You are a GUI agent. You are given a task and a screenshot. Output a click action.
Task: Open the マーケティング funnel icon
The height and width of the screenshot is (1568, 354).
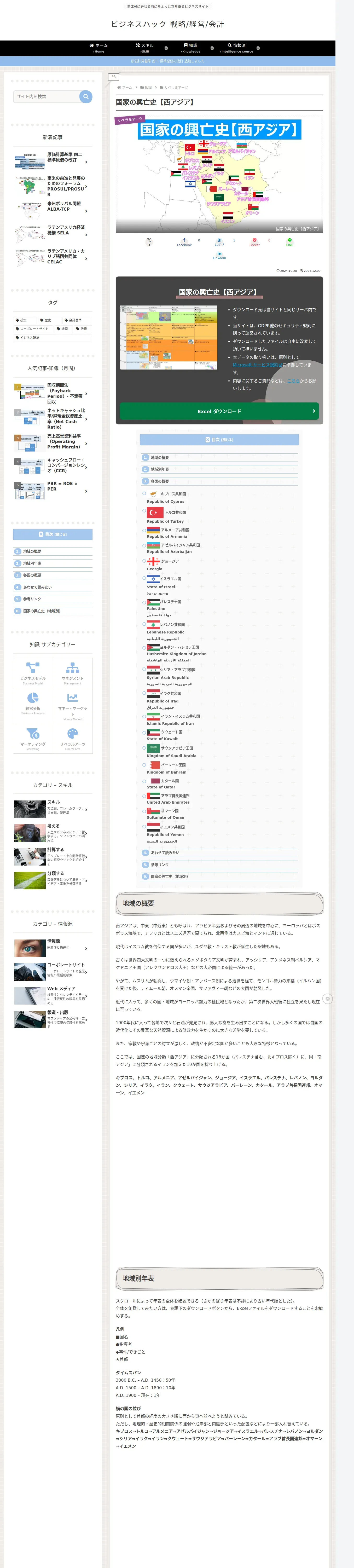[x=33, y=734]
